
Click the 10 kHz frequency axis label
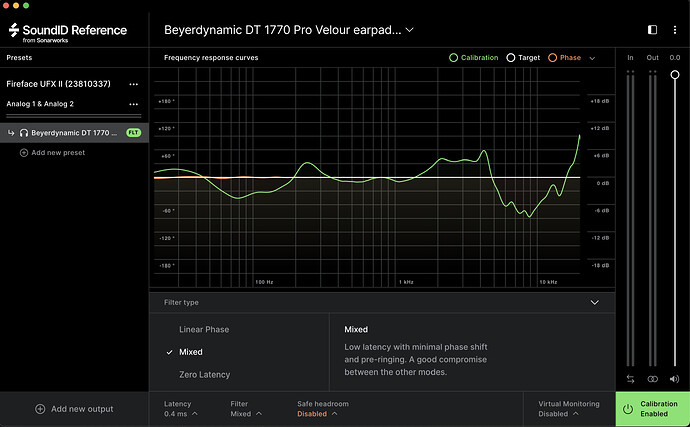(x=548, y=282)
